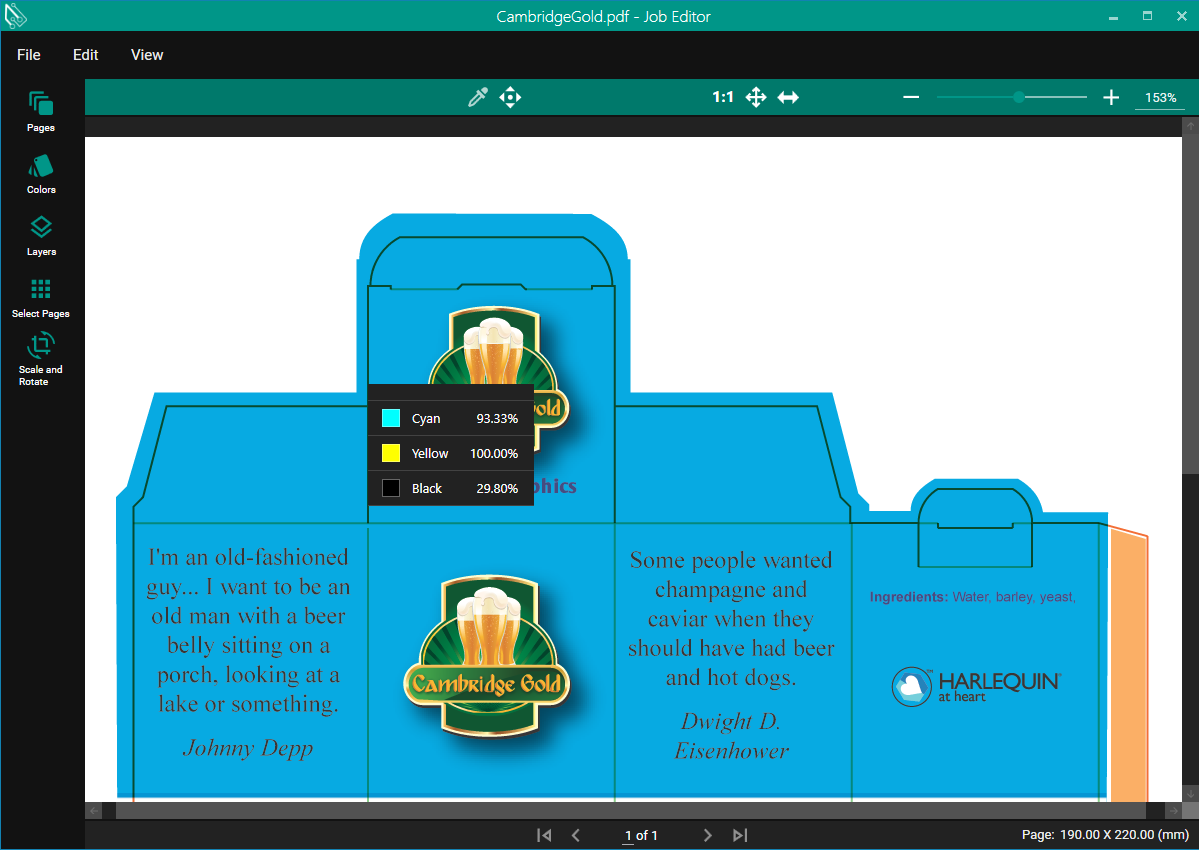This screenshot has width=1199, height=850.
Task: Click the fit to page icon
Action: [756, 97]
